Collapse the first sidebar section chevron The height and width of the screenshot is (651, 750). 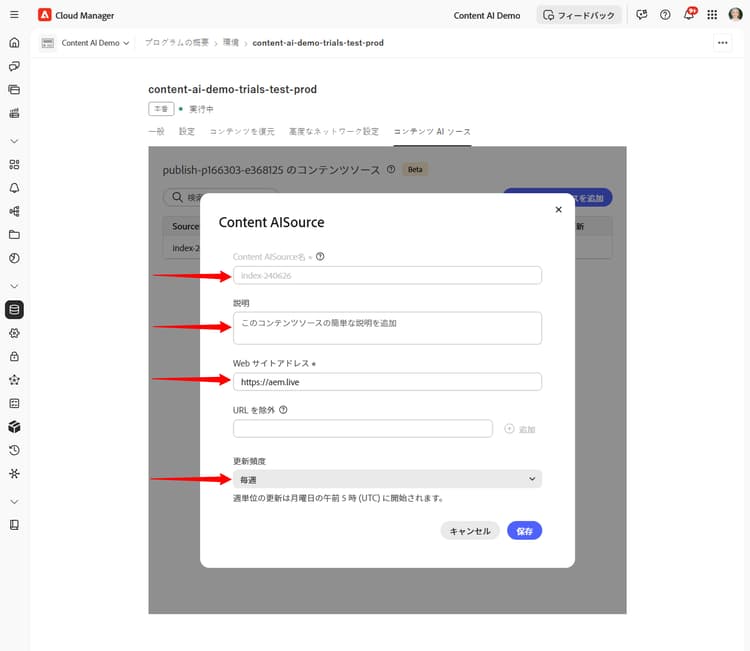click(x=14, y=141)
